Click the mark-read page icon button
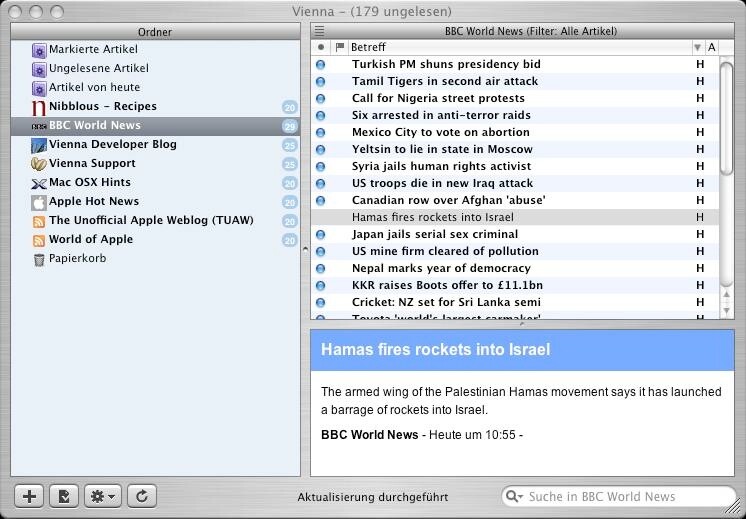 [x=64, y=497]
